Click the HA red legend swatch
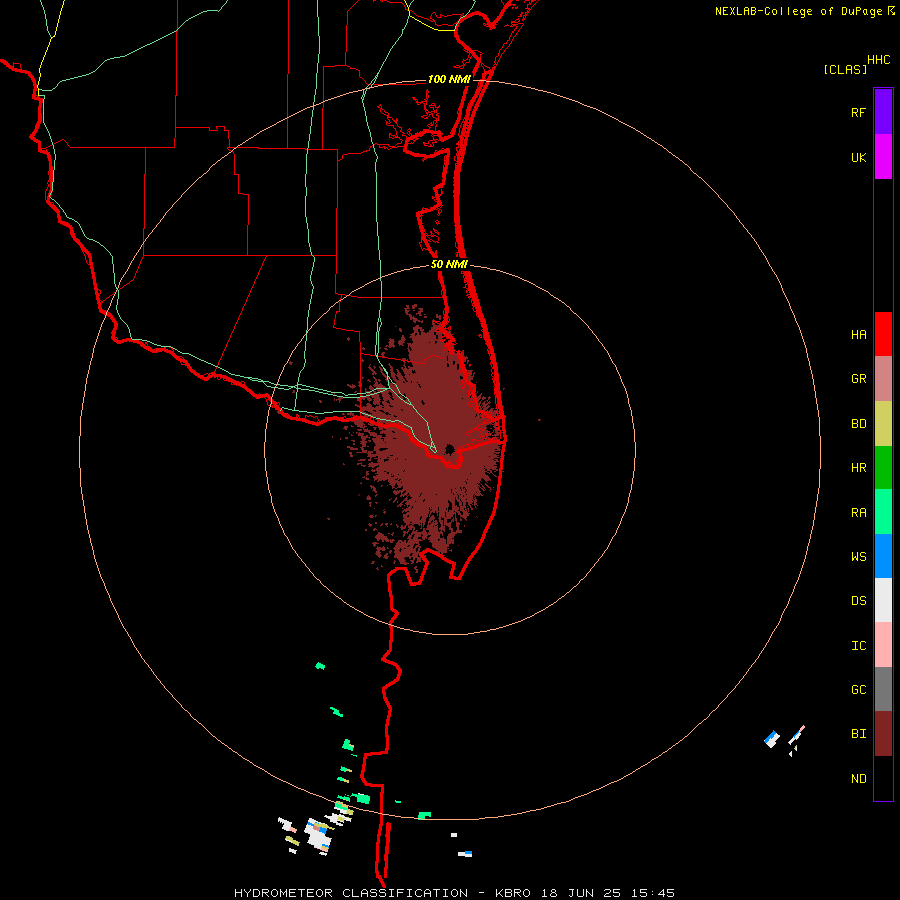The image size is (900, 900). click(x=883, y=334)
